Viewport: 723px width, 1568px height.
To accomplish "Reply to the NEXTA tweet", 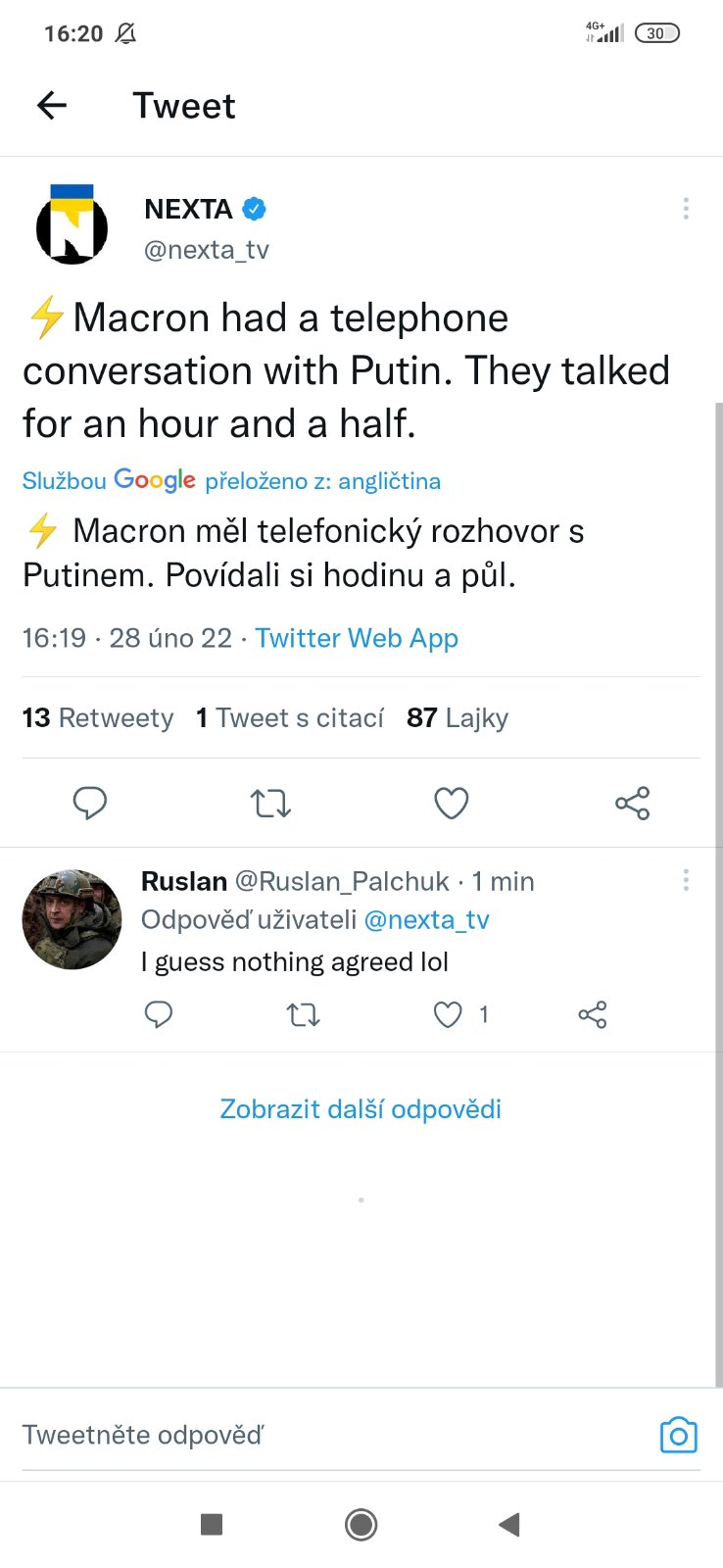I will pyautogui.click(x=90, y=803).
